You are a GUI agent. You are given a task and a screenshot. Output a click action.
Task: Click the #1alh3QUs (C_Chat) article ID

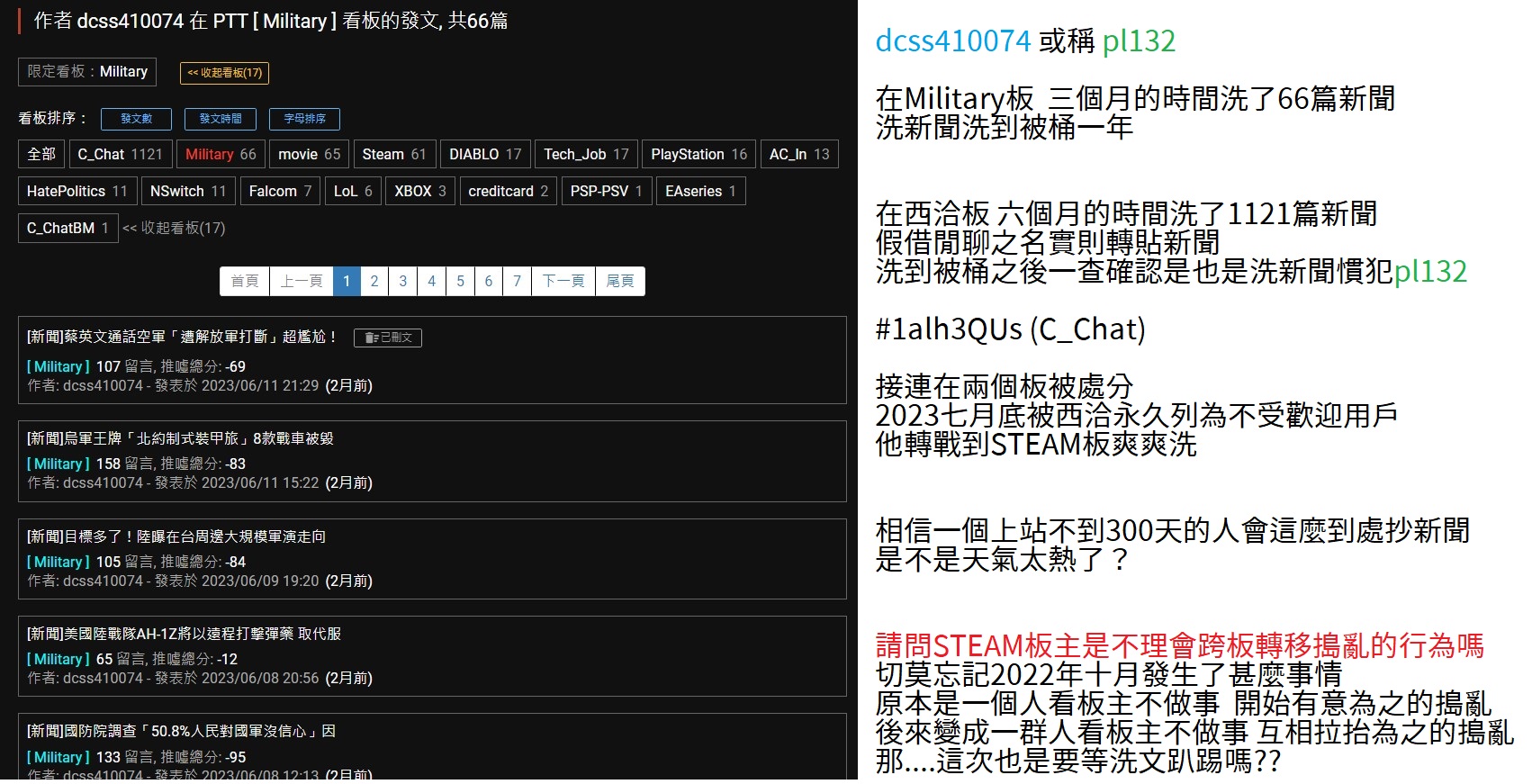coord(1010,329)
